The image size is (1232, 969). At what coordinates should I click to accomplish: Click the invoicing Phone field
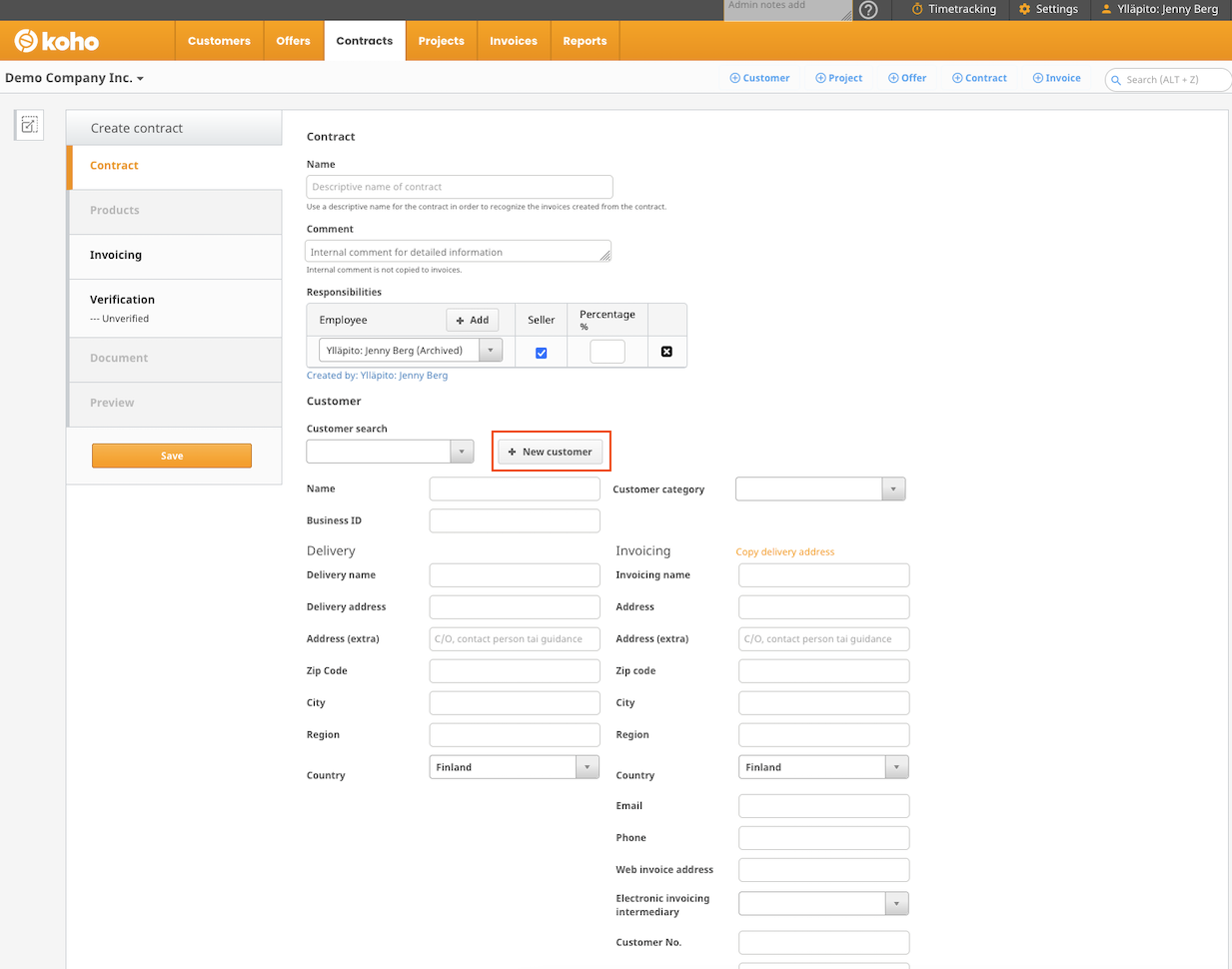click(823, 837)
